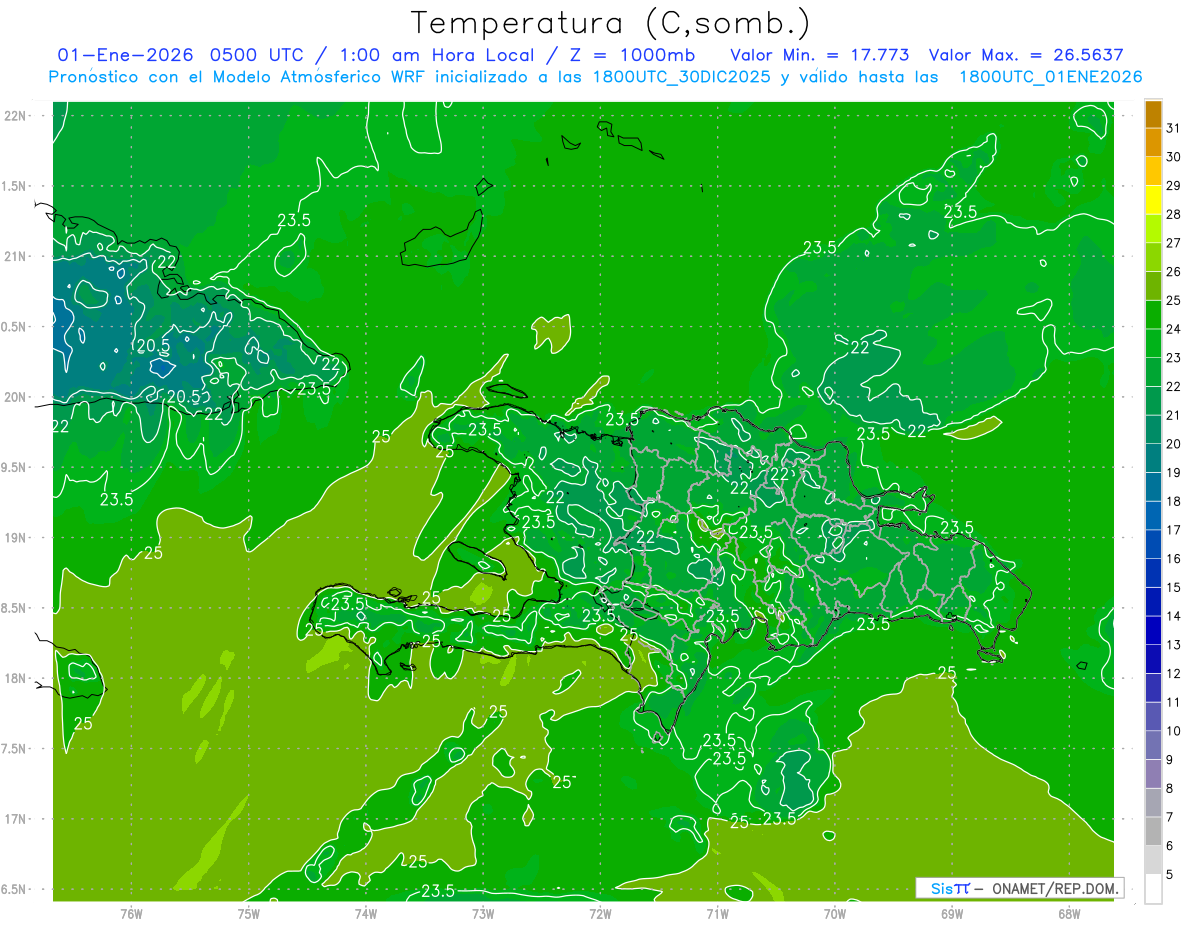Click the legend value "17"

tap(1174, 530)
